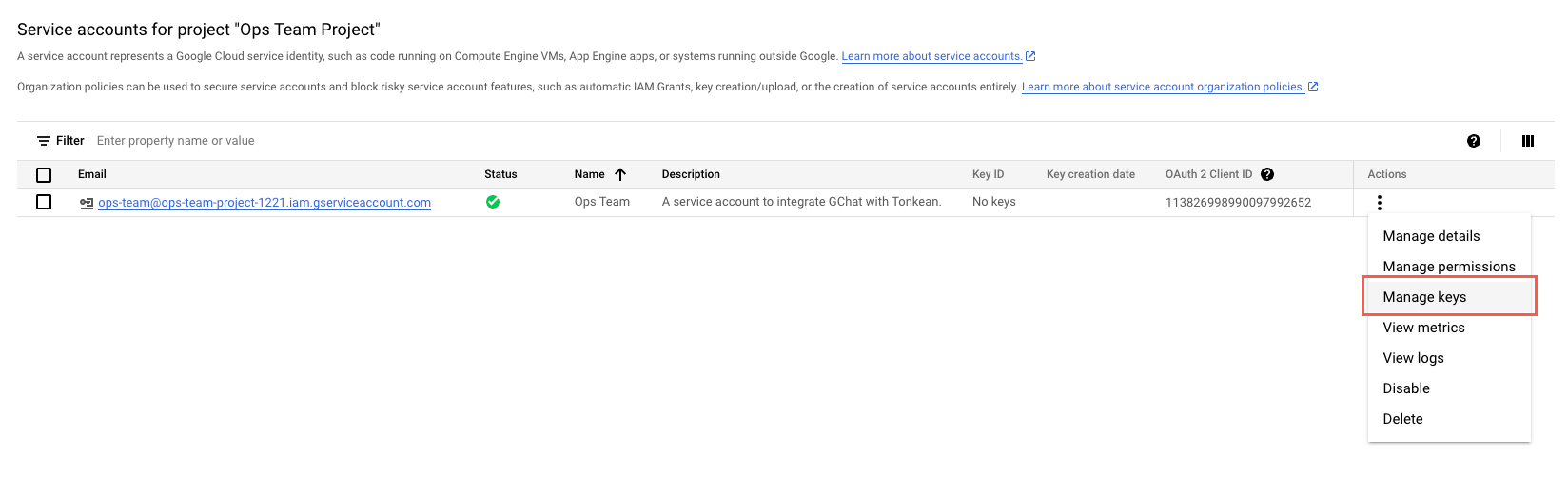Open the ops-team service account email link
1568x478 pixels.
click(x=265, y=203)
